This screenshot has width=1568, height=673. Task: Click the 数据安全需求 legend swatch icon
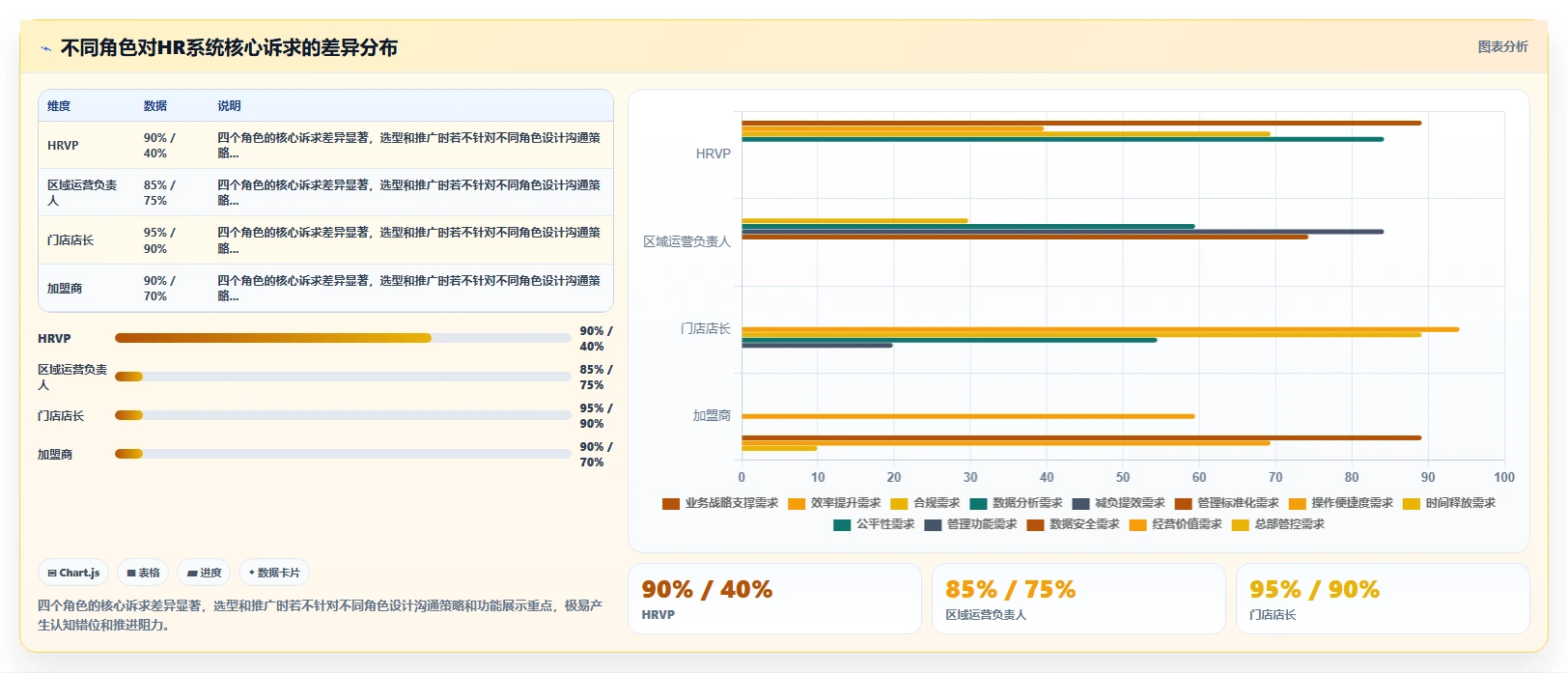(x=1035, y=524)
